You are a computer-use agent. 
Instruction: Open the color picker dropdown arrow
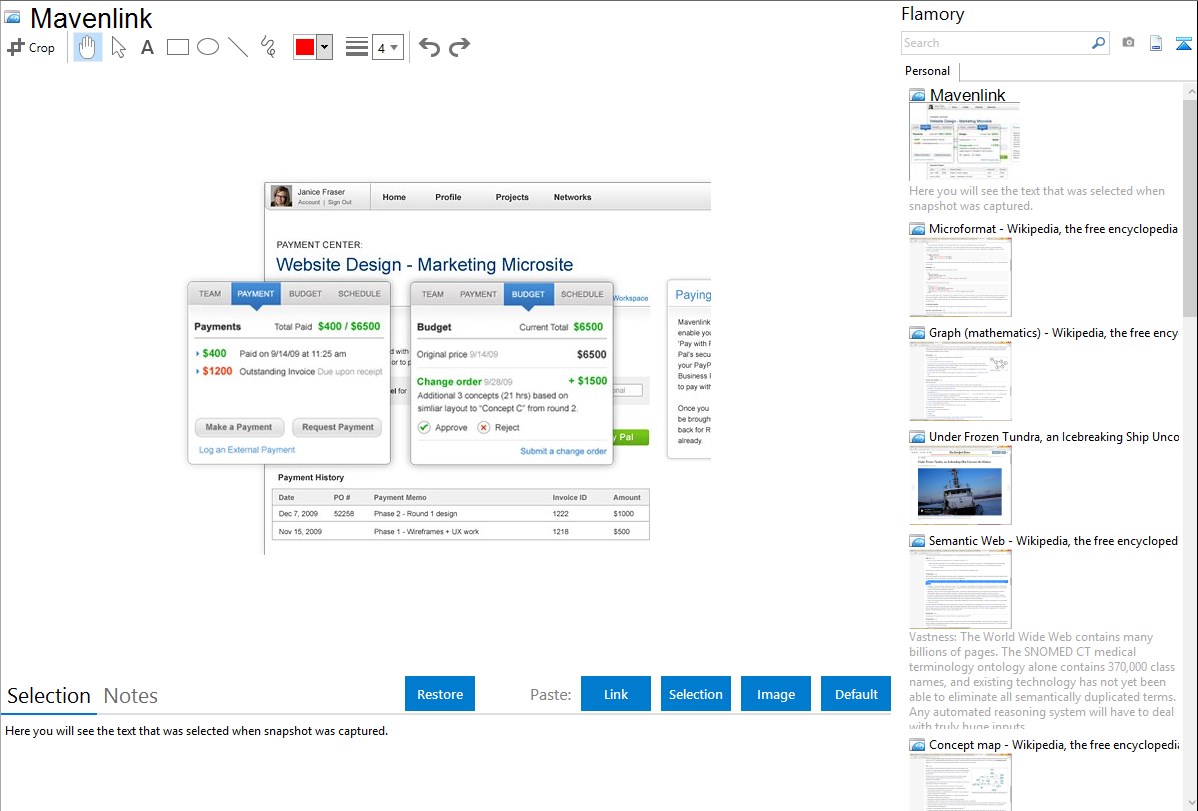click(x=325, y=47)
